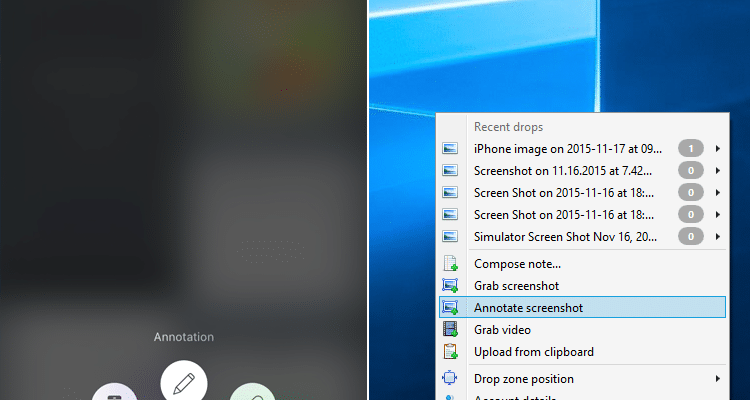The image size is (750, 400).
Task: Open Screenshot on 11.16.2015 at 7.42 drop
Action: pyautogui.click(x=582, y=171)
